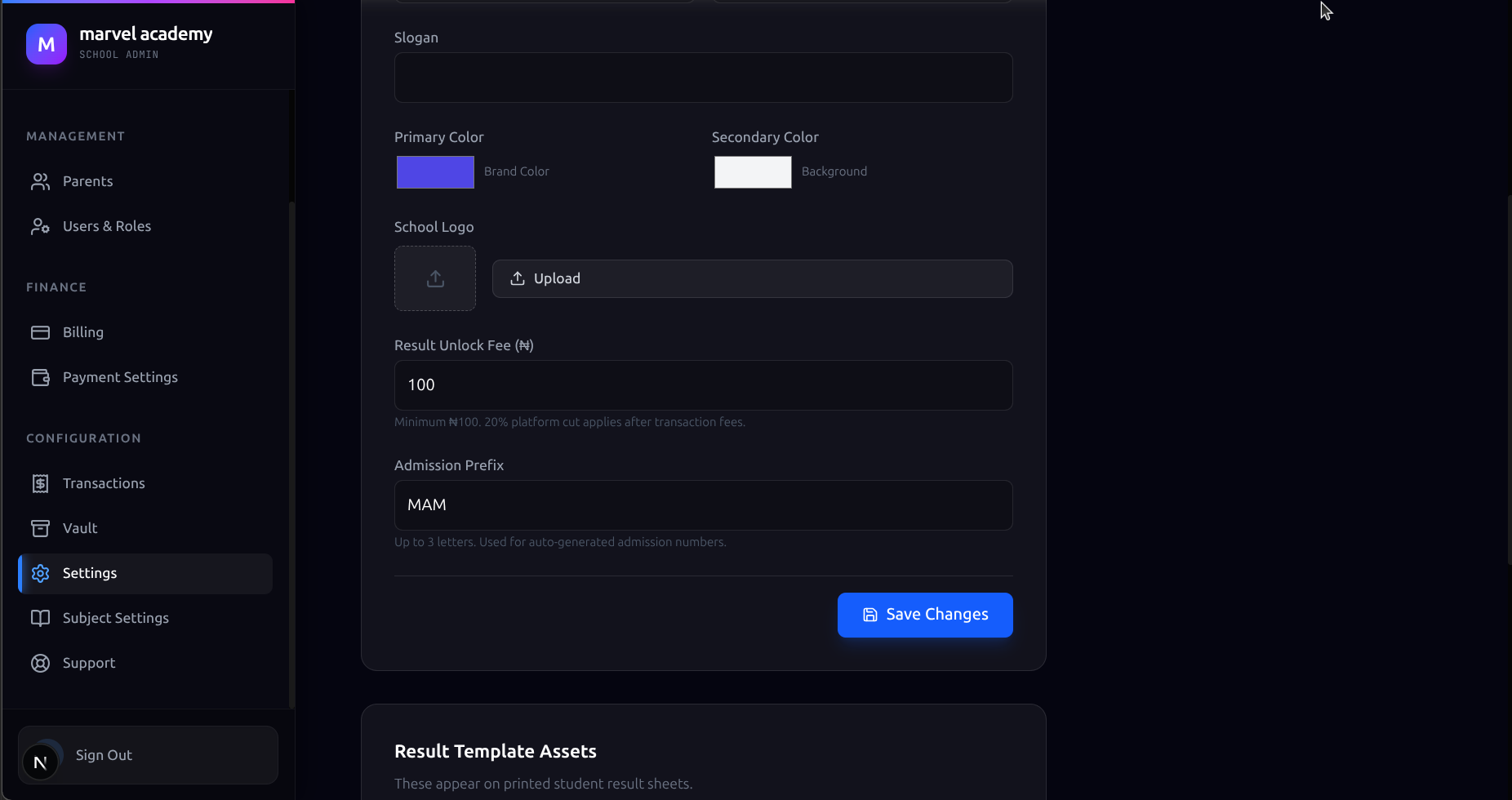Image resolution: width=1512 pixels, height=800 pixels.
Task: Go to Payment Settings page
Action: [x=145, y=377]
